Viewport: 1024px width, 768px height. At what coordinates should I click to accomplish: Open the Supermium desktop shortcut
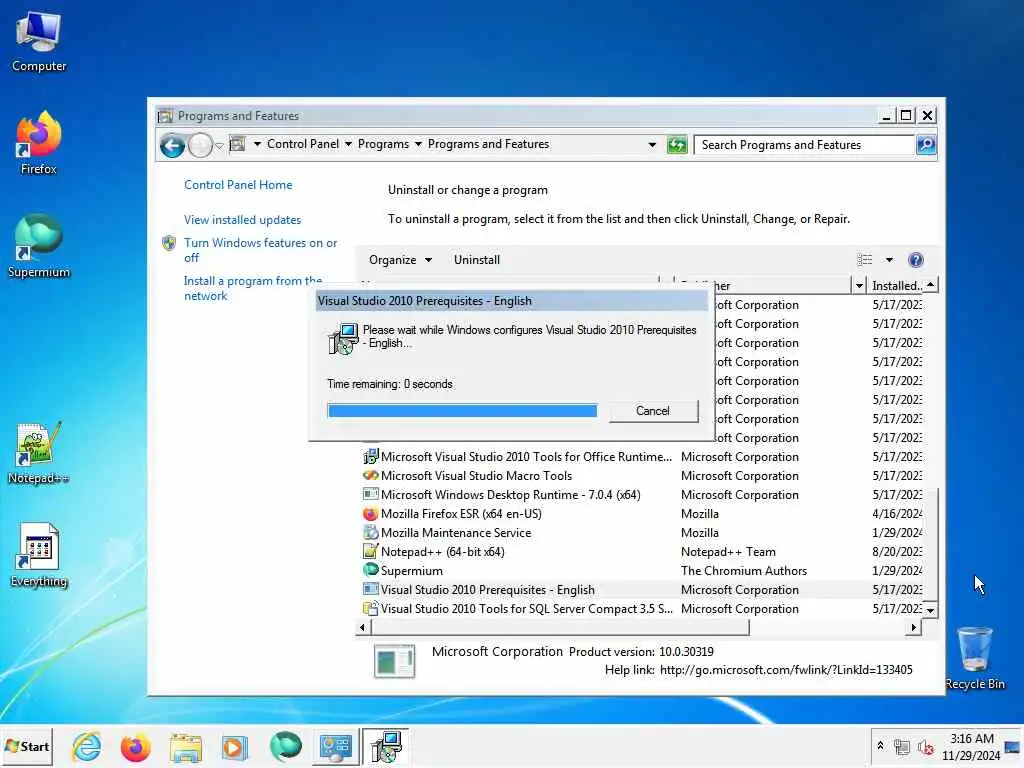coord(39,246)
